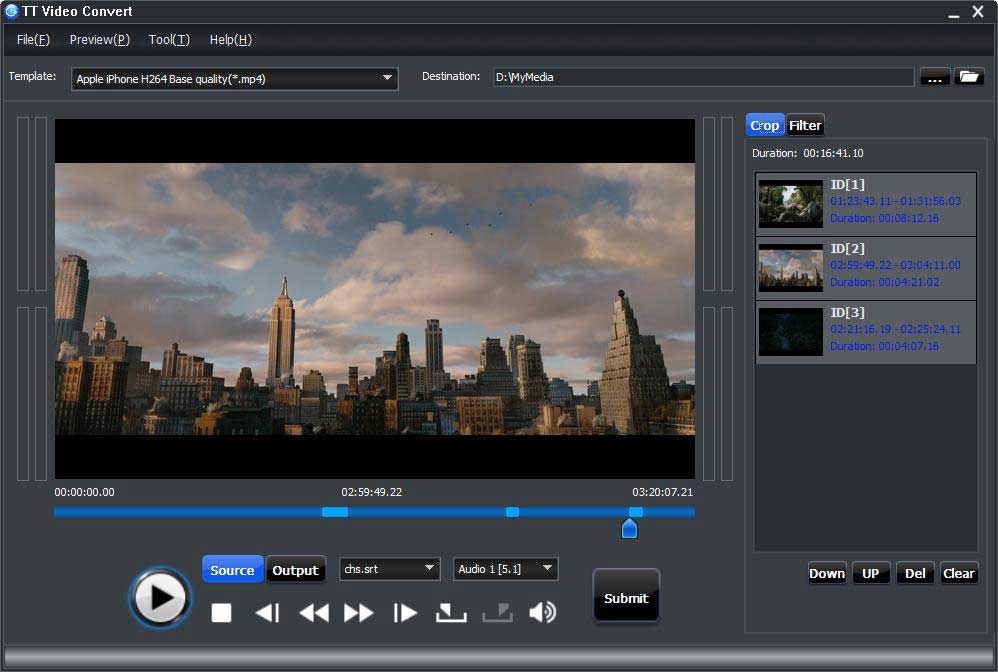The image size is (998, 672).
Task: Switch preview to Source mode
Action: (x=232, y=570)
